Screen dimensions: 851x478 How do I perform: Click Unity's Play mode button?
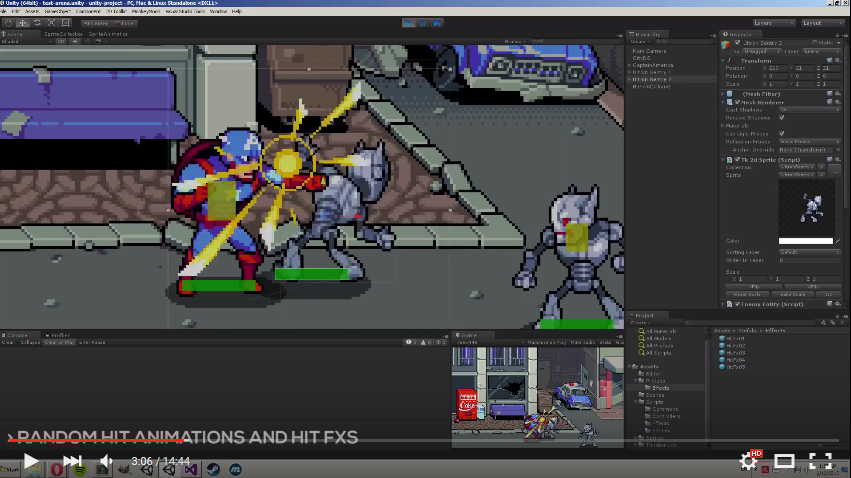point(409,23)
